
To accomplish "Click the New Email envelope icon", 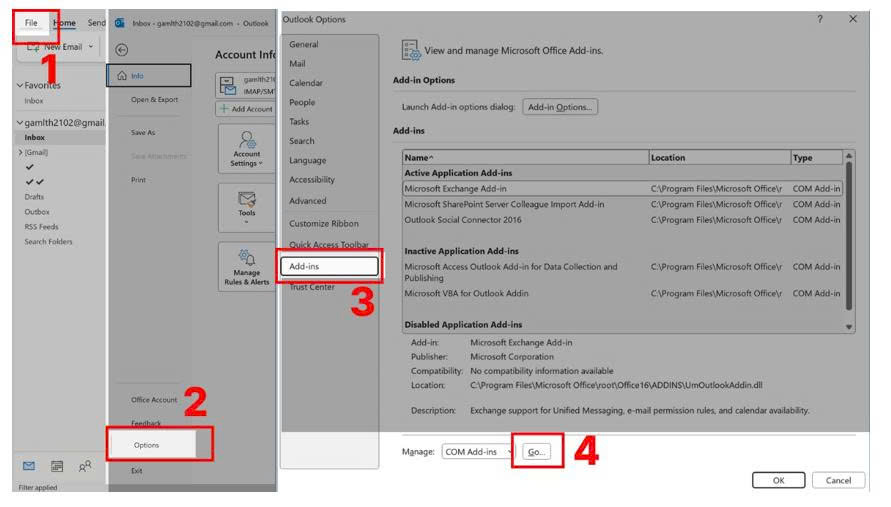I will click(x=33, y=47).
